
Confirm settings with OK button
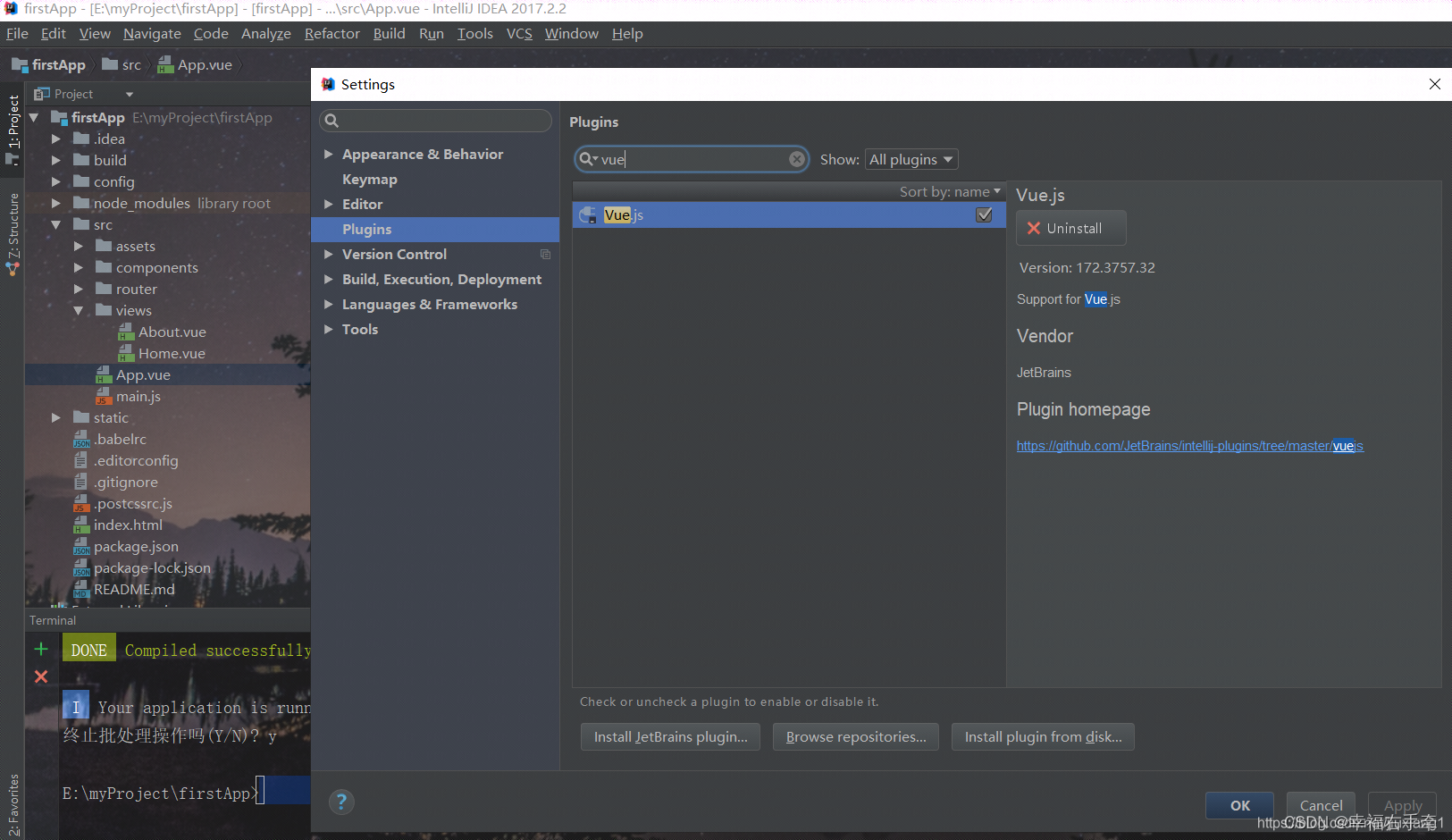tap(1239, 805)
